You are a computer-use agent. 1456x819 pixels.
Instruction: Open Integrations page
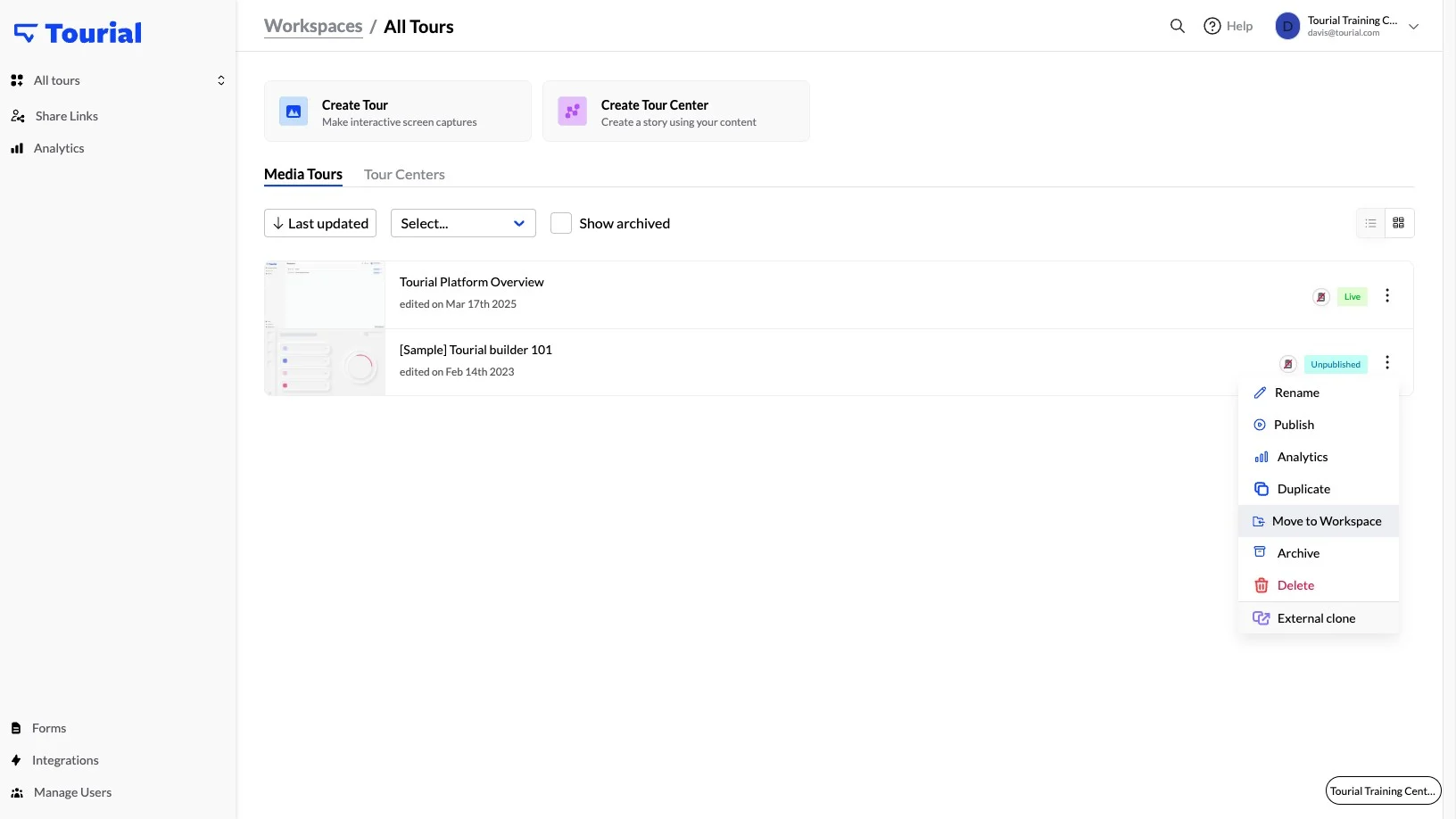click(65, 760)
